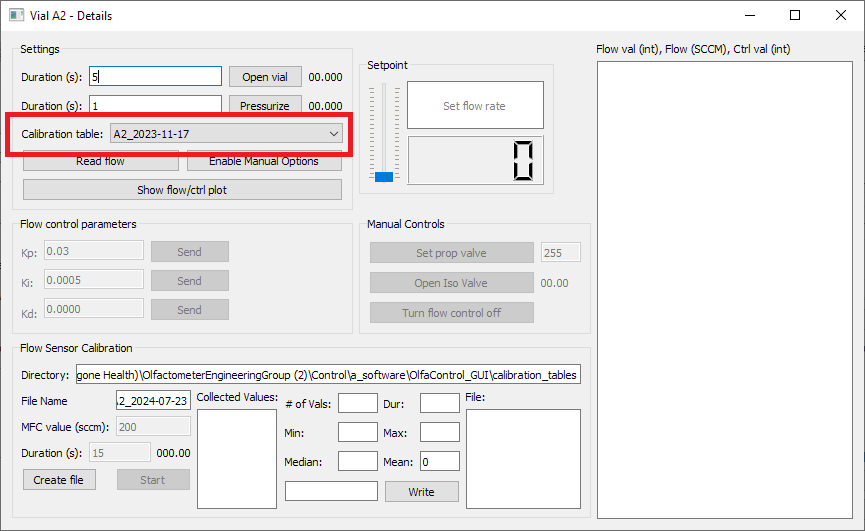Click Send button beside Kd
This screenshot has height=531, width=865.
tap(189, 310)
